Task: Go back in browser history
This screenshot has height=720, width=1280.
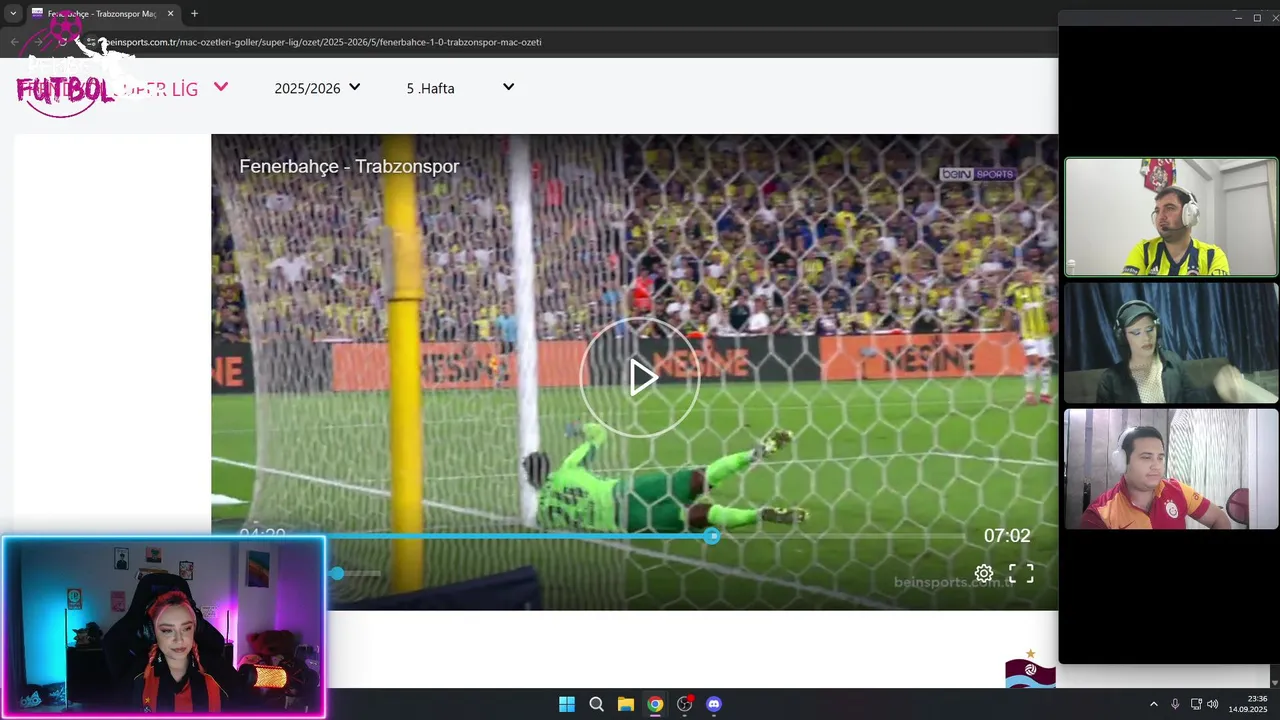Action: pos(14,42)
